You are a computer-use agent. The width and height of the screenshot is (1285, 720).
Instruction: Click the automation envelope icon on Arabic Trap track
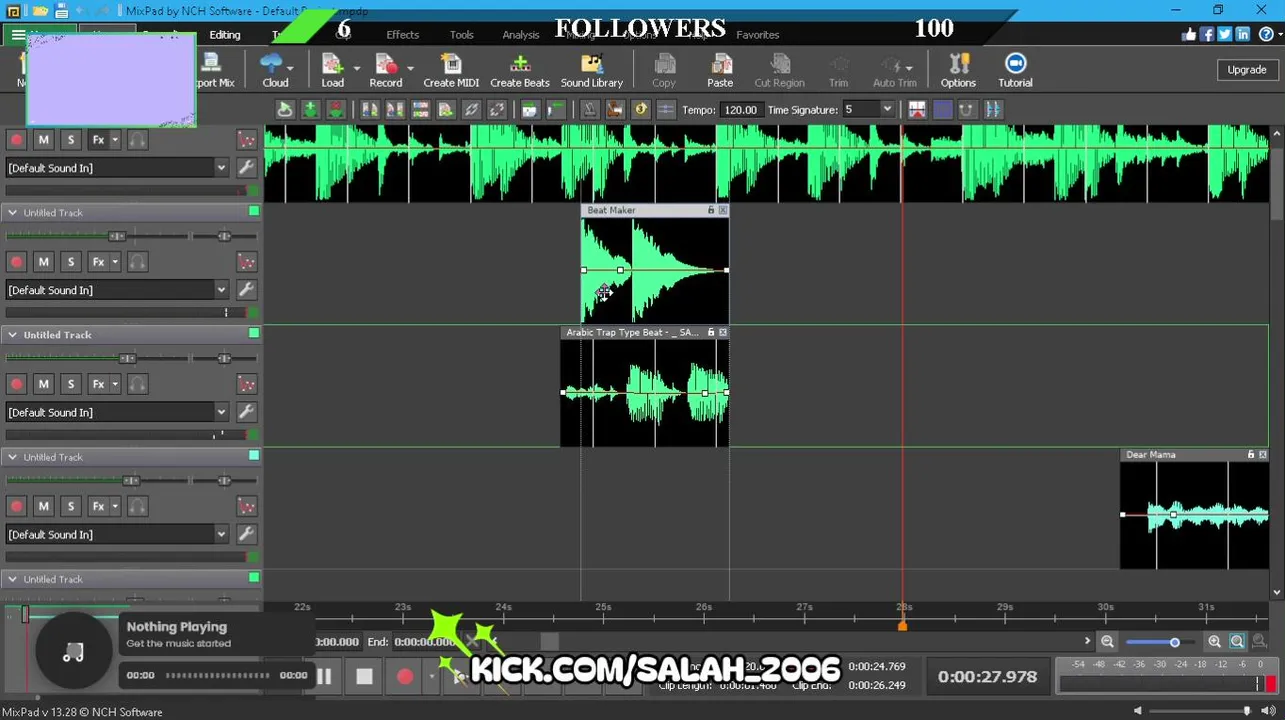tap(246, 384)
